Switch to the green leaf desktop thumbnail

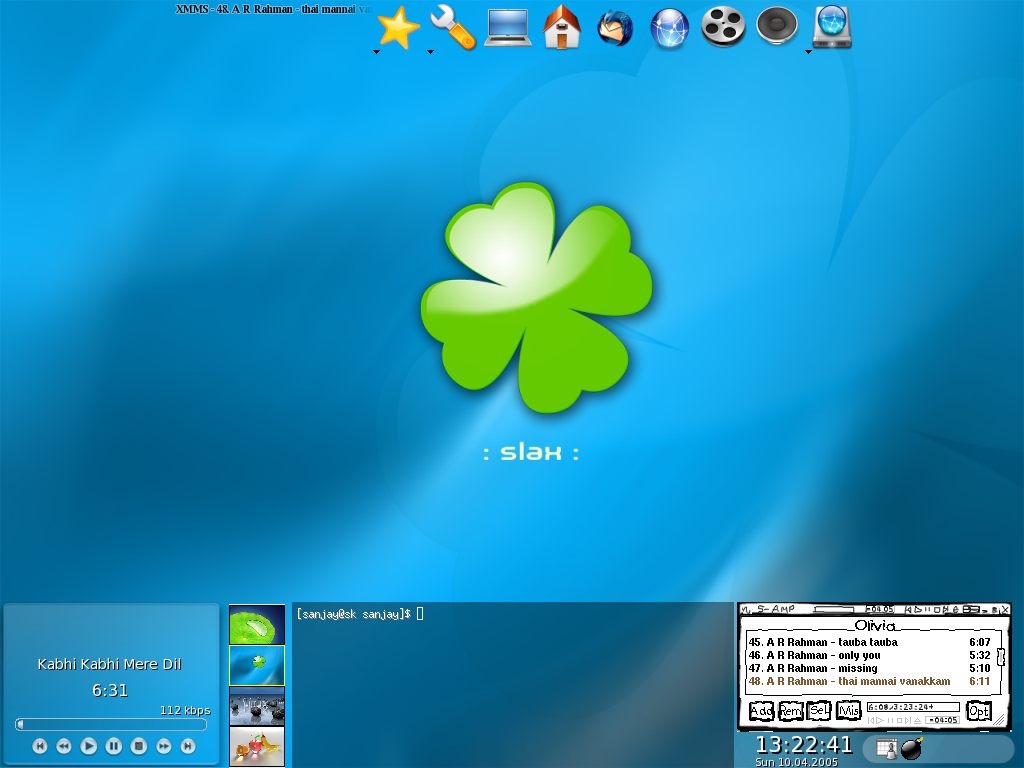[257, 624]
